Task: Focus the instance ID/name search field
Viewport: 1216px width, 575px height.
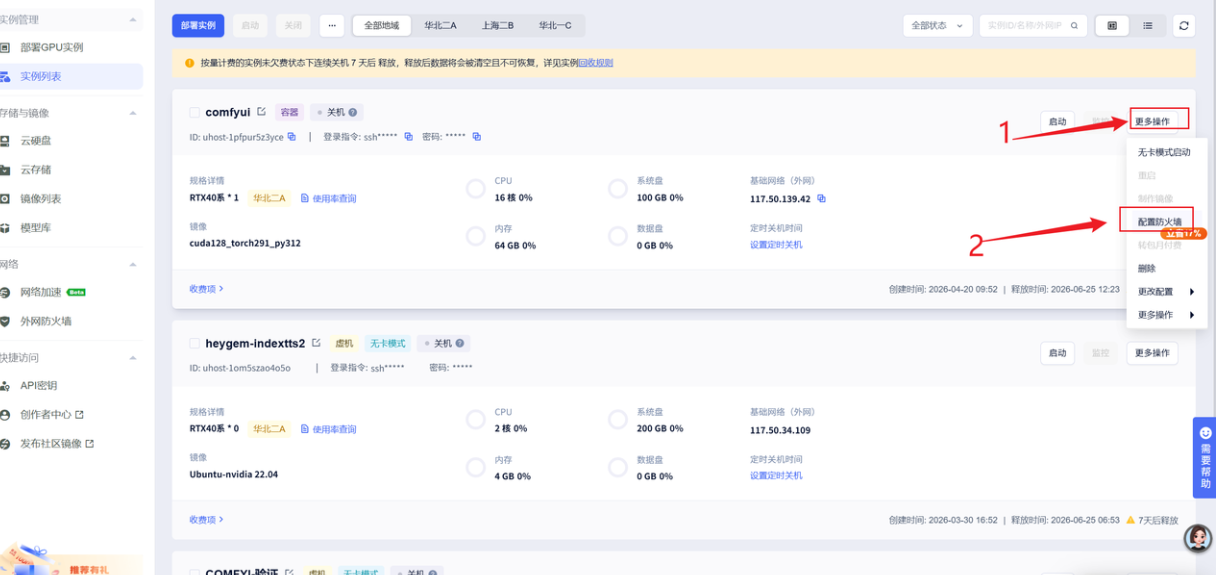Action: click(1024, 26)
